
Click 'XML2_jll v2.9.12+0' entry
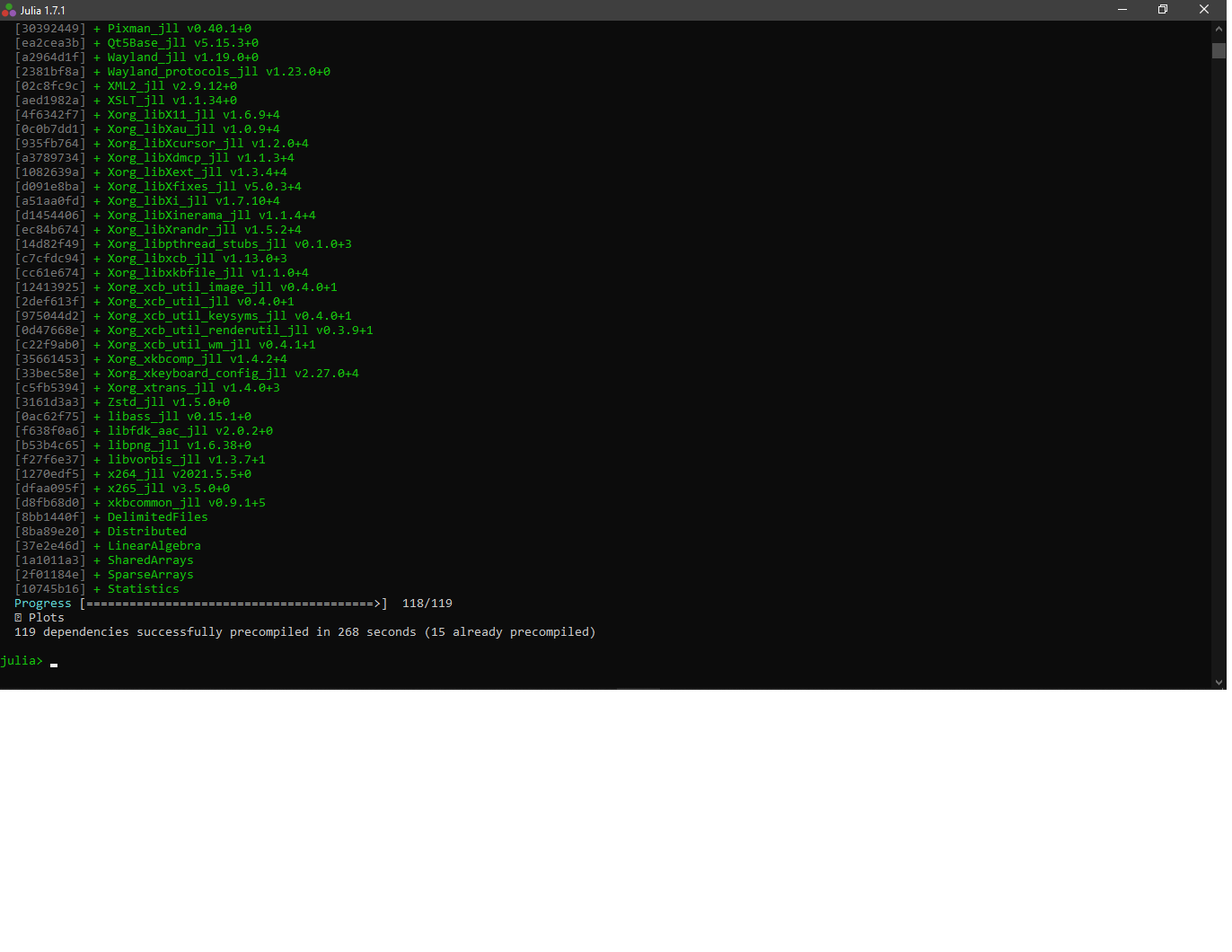coord(172,86)
